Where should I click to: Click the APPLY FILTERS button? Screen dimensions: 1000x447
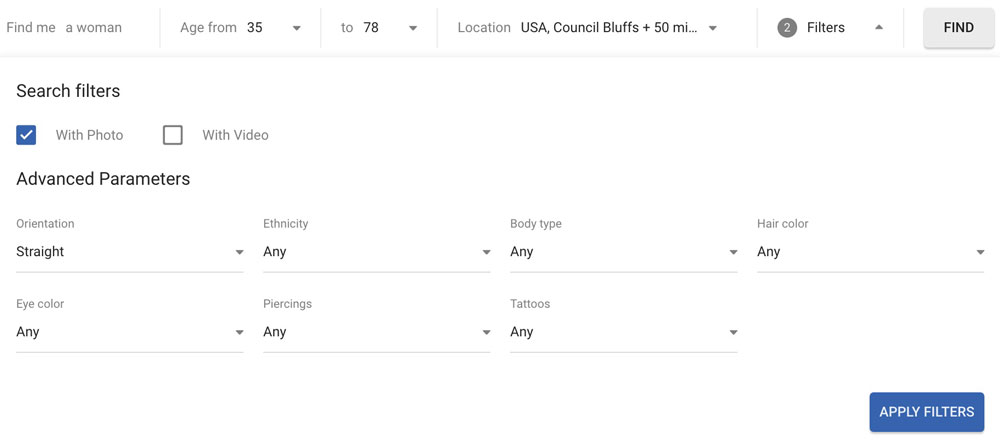[x=927, y=412]
